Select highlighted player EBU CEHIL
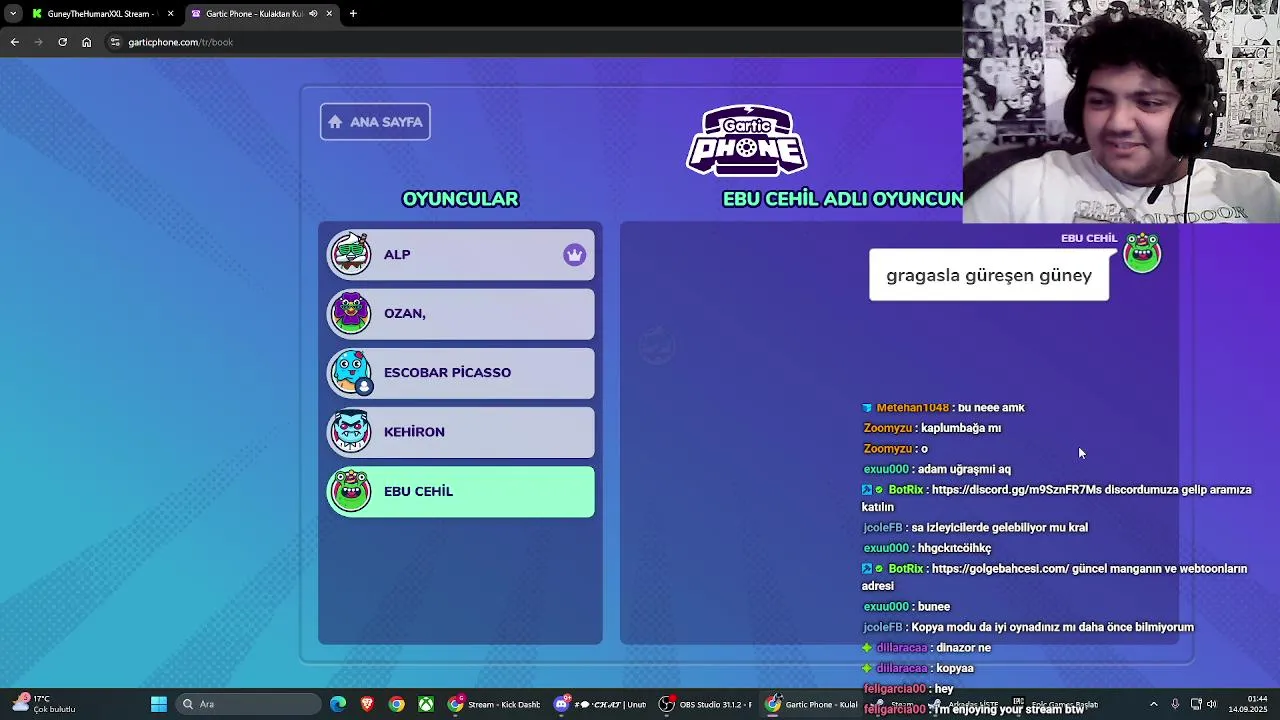 point(461,492)
